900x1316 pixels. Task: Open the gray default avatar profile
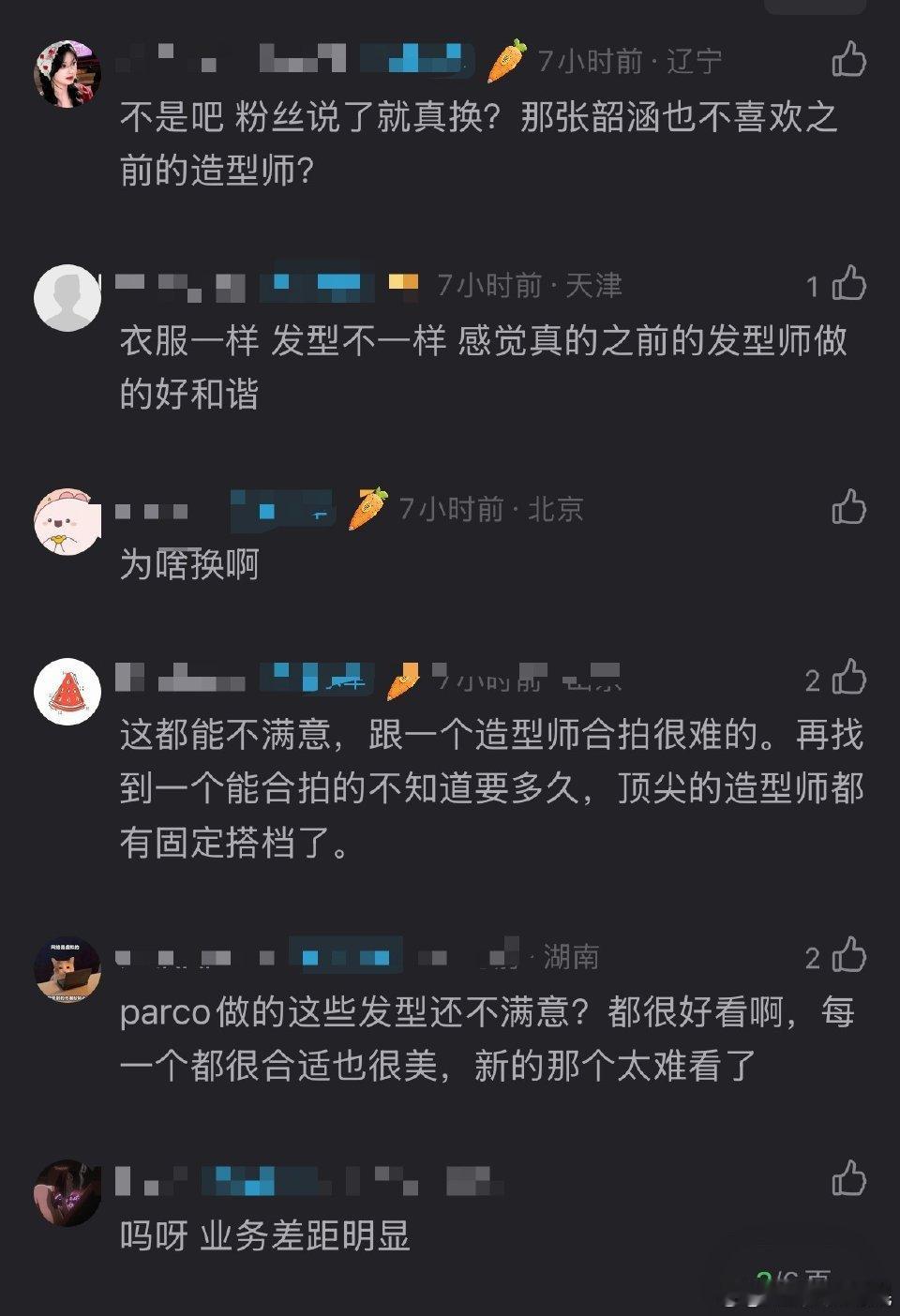[x=67, y=298]
